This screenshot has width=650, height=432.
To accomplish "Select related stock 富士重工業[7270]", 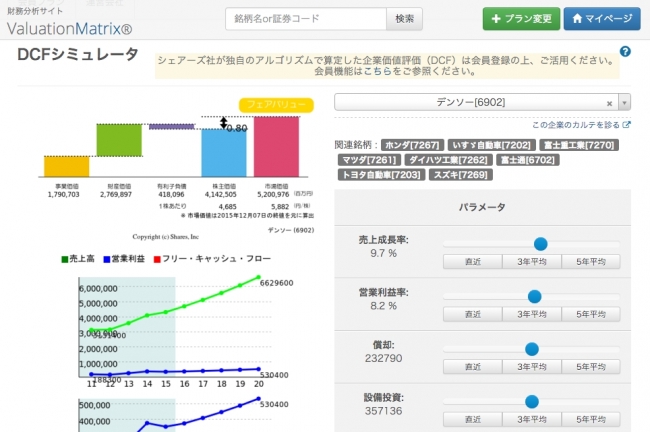I will pos(579,145).
